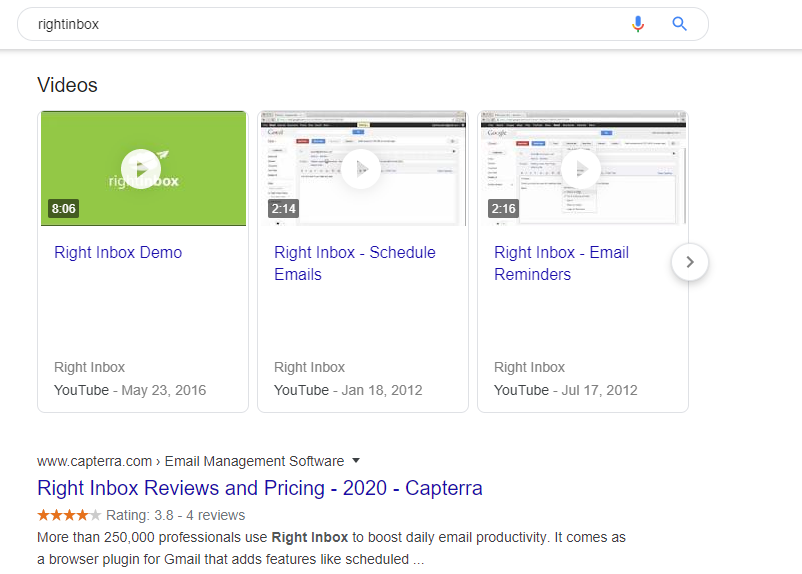The image size is (802, 574).
Task: Click the Capterra result description snippet
Action: [331, 548]
